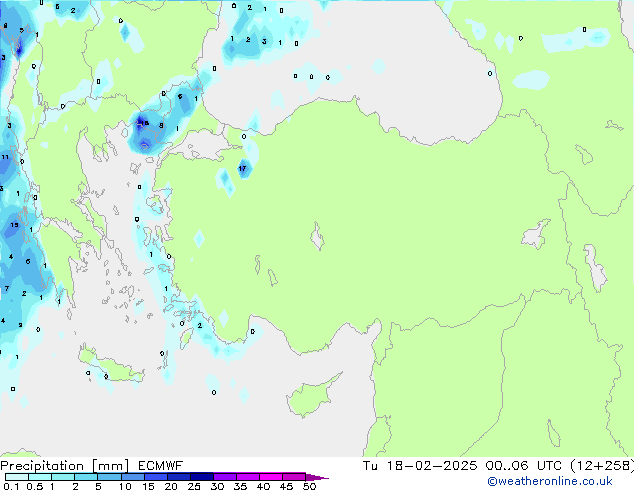Click the '(12+258)' forecast offset text
The width and height of the screenshot is (634, 490).
click(602, 466)
